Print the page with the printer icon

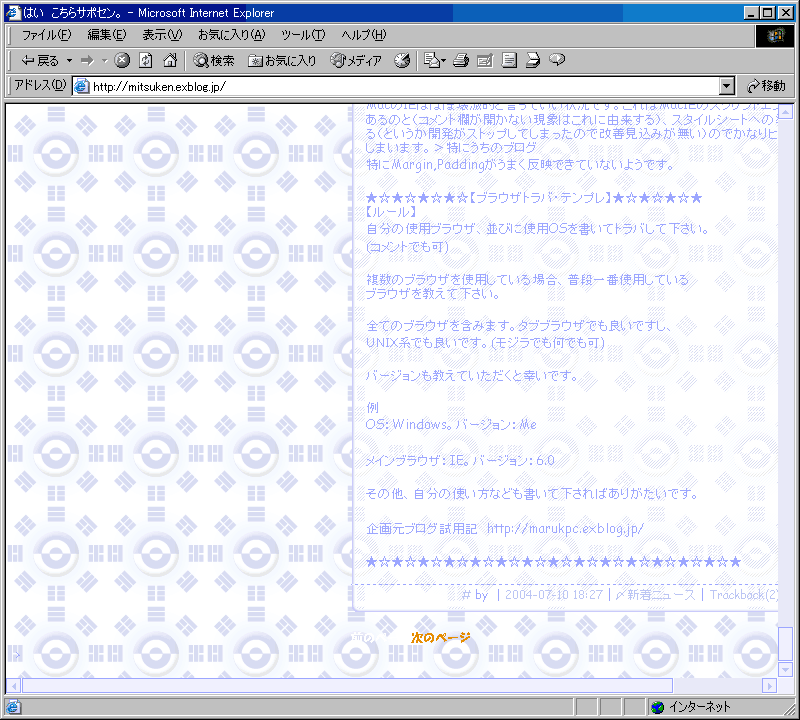coord(461,61)
